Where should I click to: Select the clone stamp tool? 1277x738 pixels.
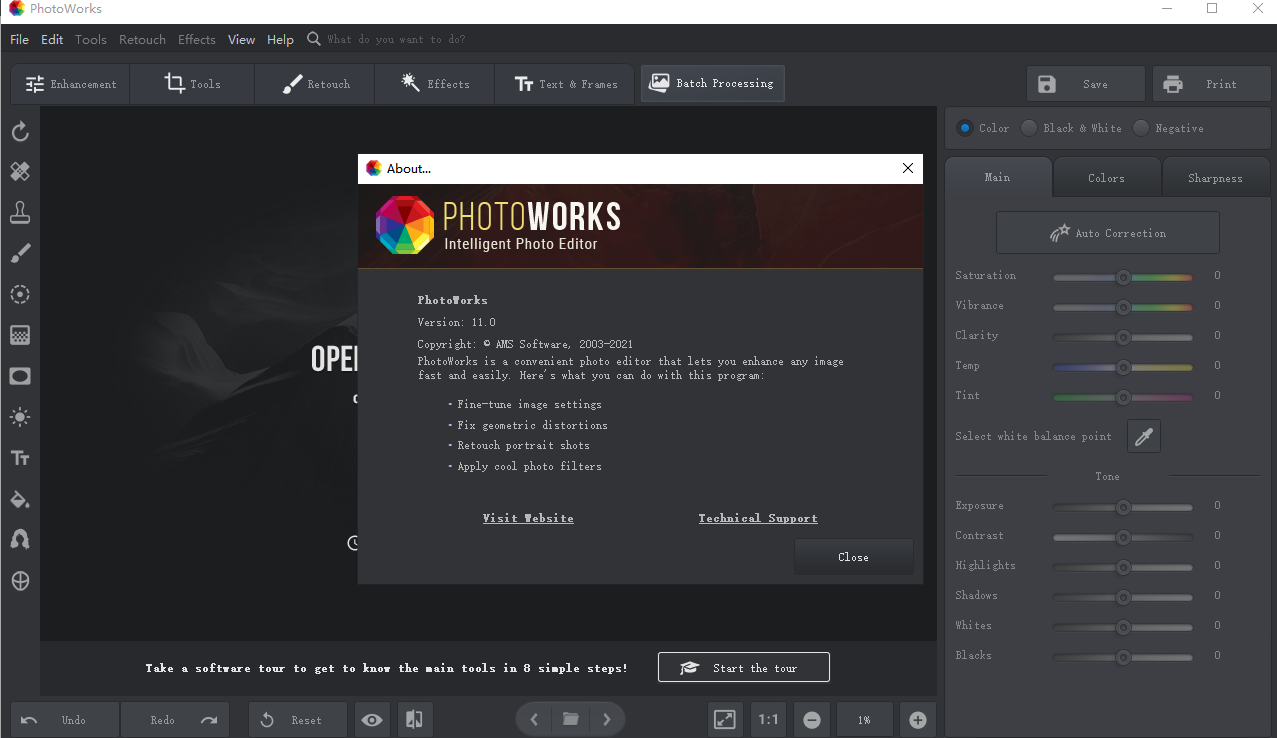pos(20,212)
